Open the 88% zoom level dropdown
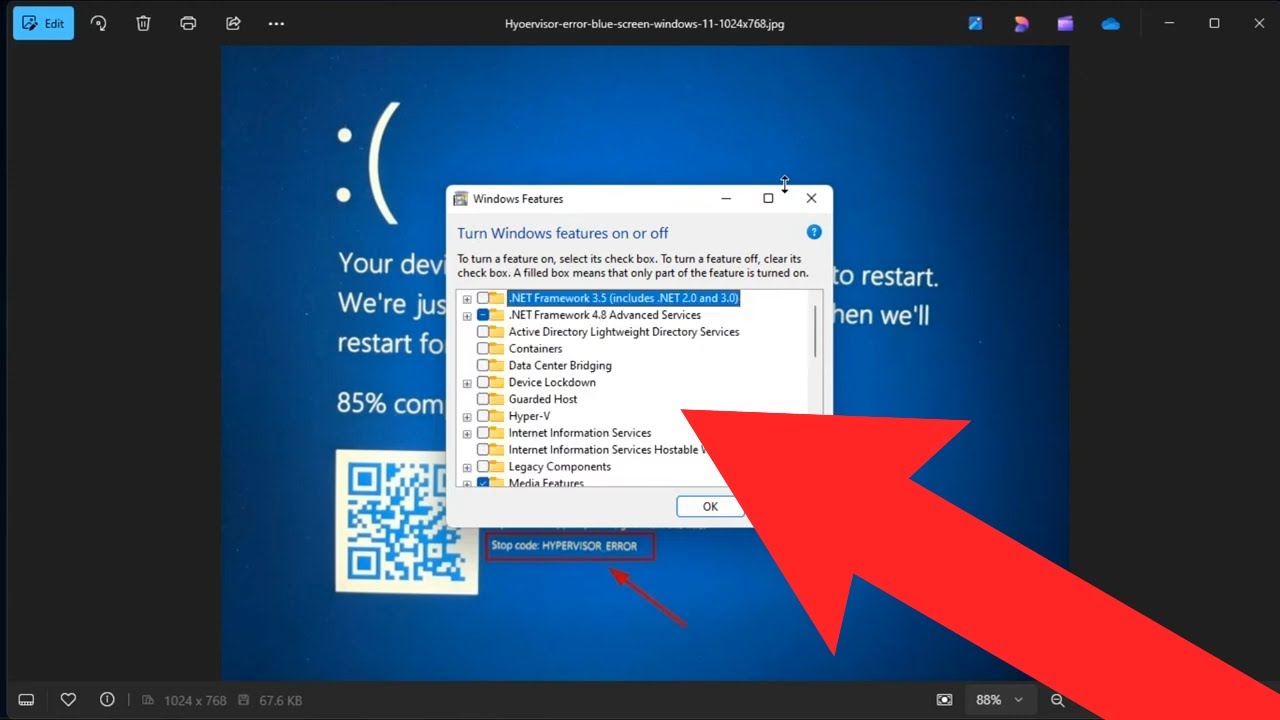Screen dimensions: 1280x720 (x=1001, y=700)
